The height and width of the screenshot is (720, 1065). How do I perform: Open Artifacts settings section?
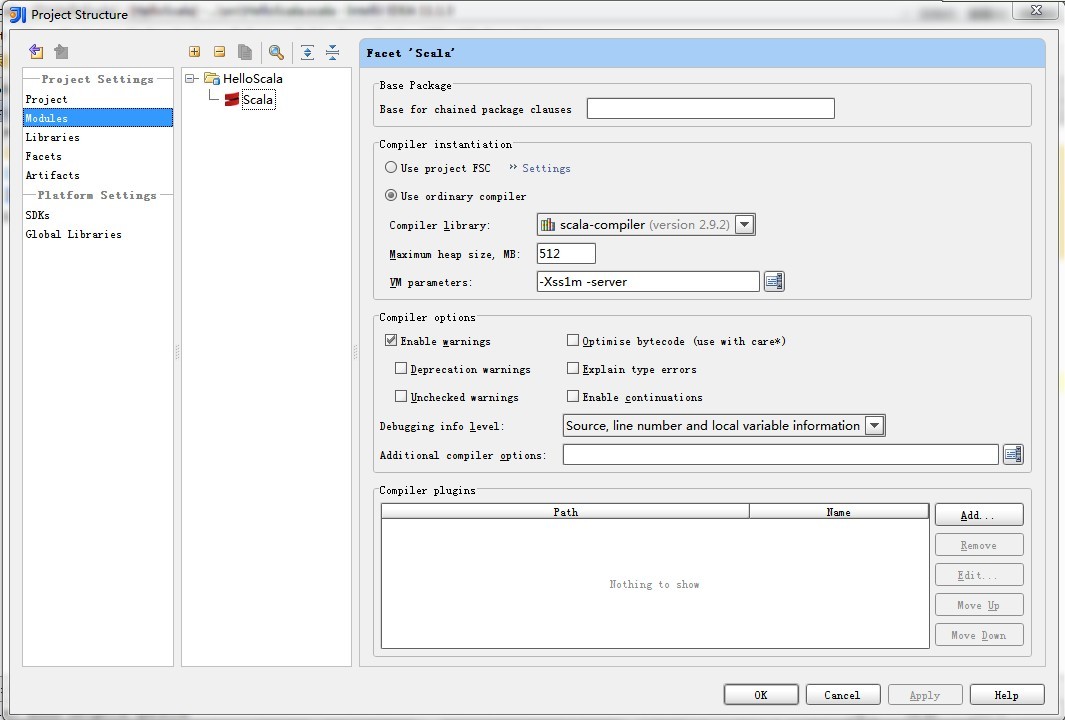pos(52,175)
